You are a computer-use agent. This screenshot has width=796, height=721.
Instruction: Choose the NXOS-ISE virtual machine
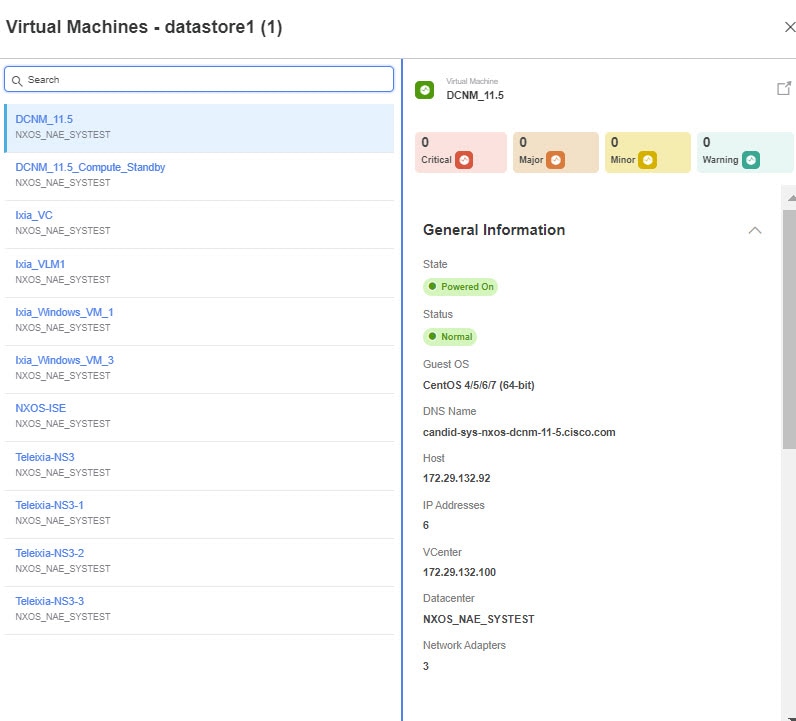tap(199, 417)
